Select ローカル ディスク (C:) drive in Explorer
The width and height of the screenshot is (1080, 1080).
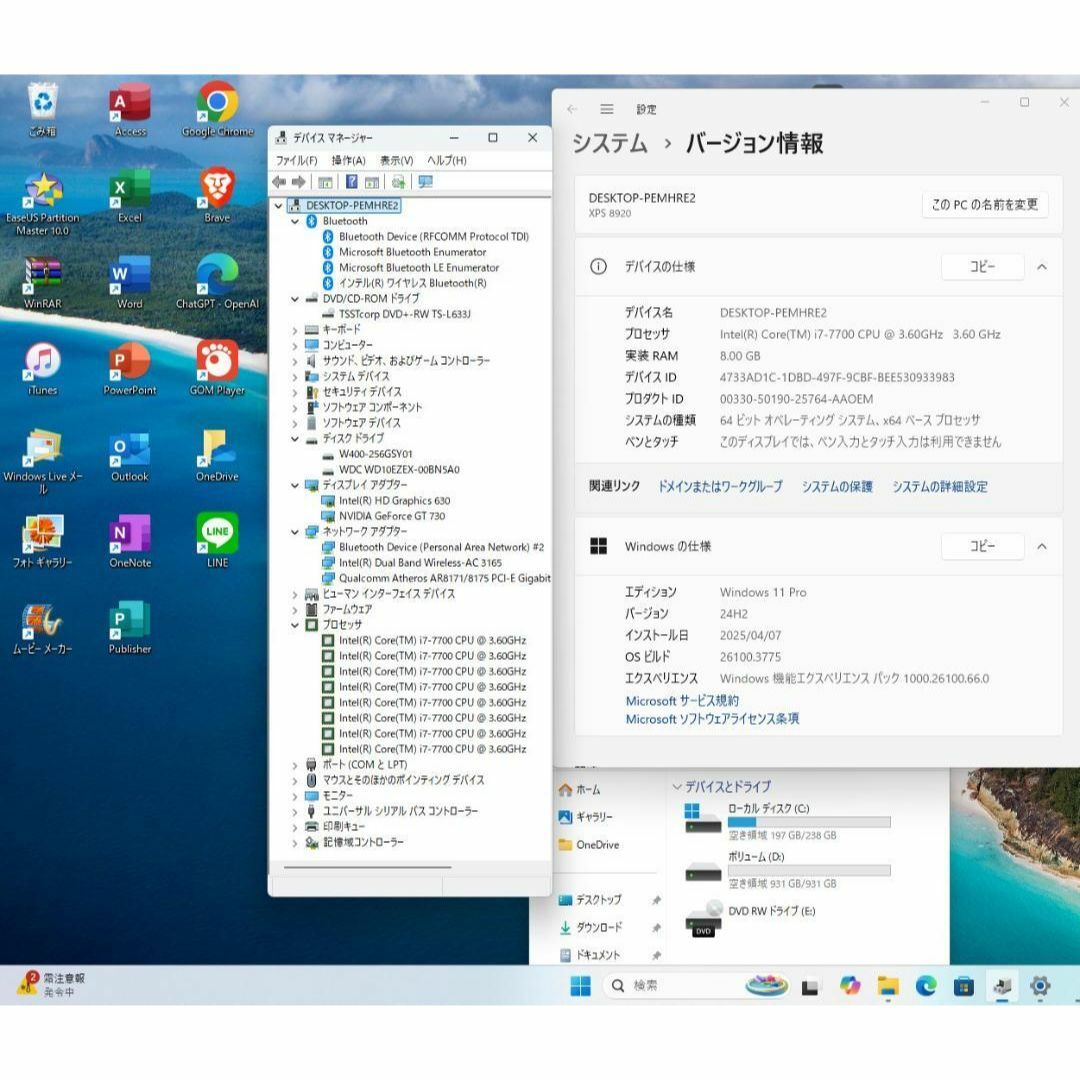coord(787,821)
